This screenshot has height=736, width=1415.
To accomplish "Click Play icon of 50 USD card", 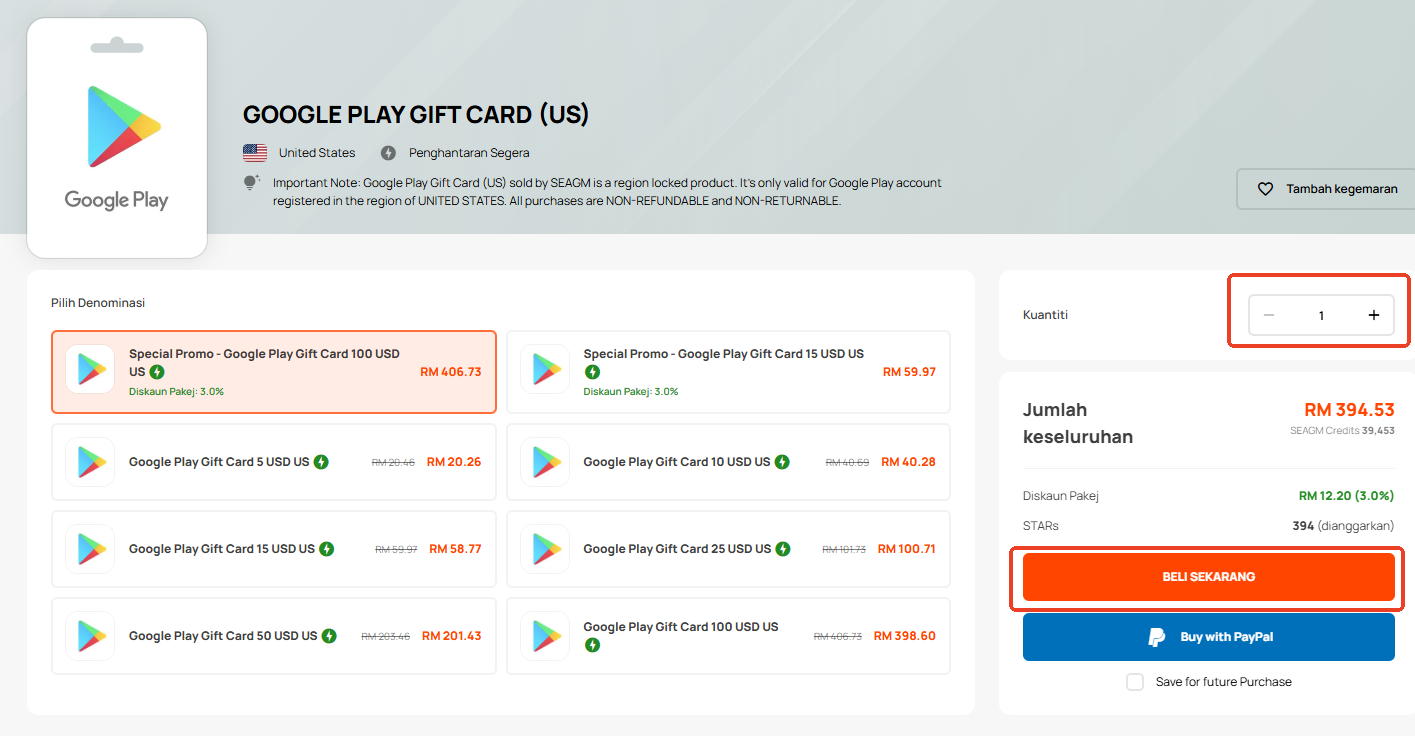I will pyautogui.click(x=90, y=636).
